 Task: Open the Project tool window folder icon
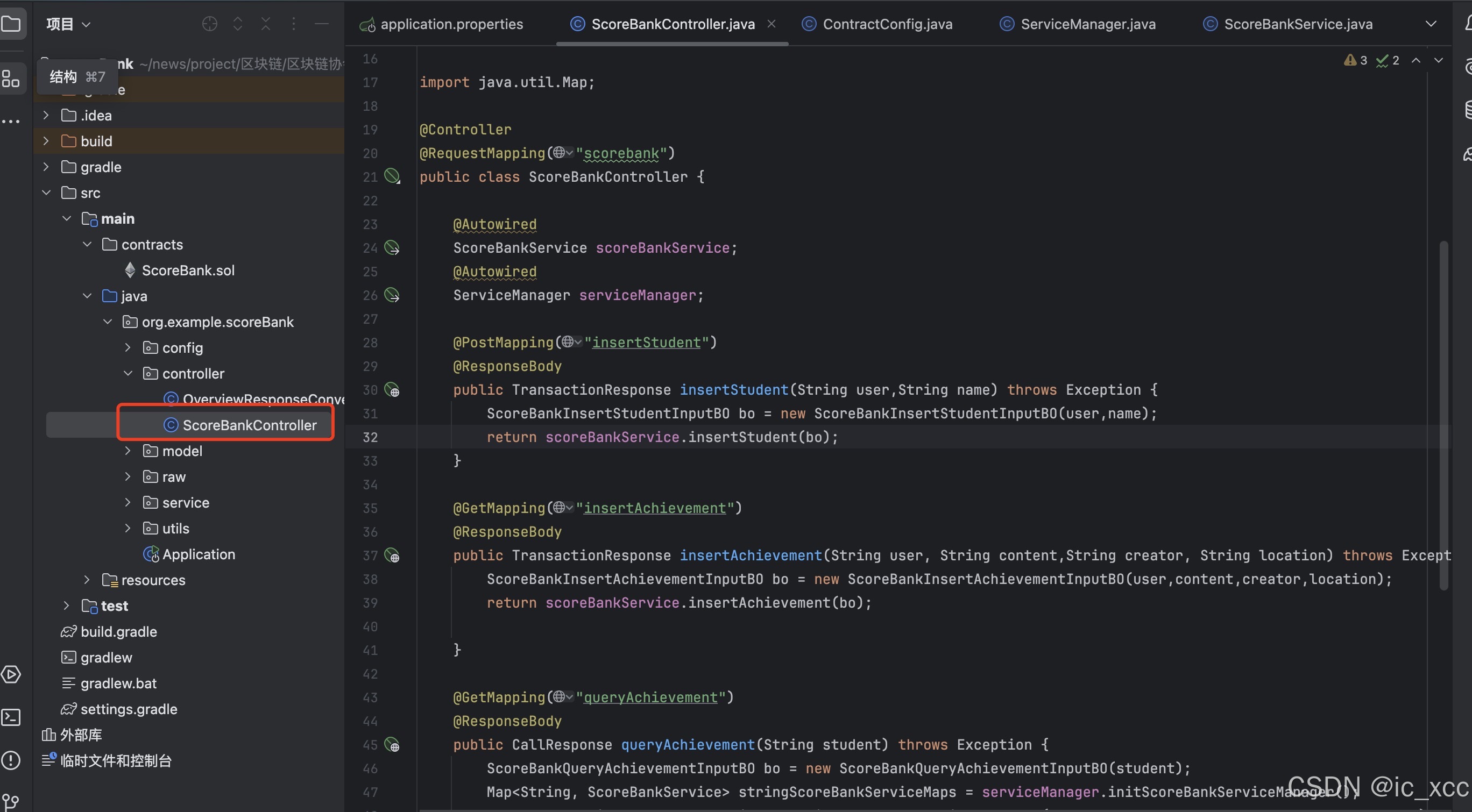[x=11, y=24]
